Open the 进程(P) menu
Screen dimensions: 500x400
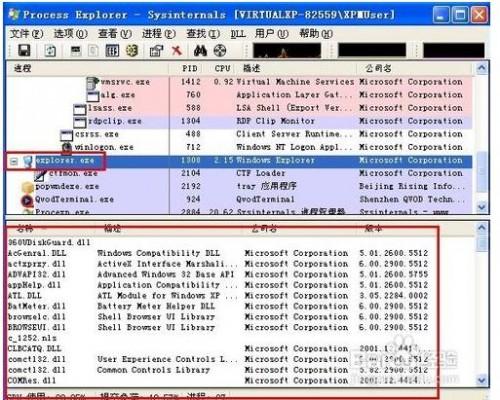coord(159,34)
